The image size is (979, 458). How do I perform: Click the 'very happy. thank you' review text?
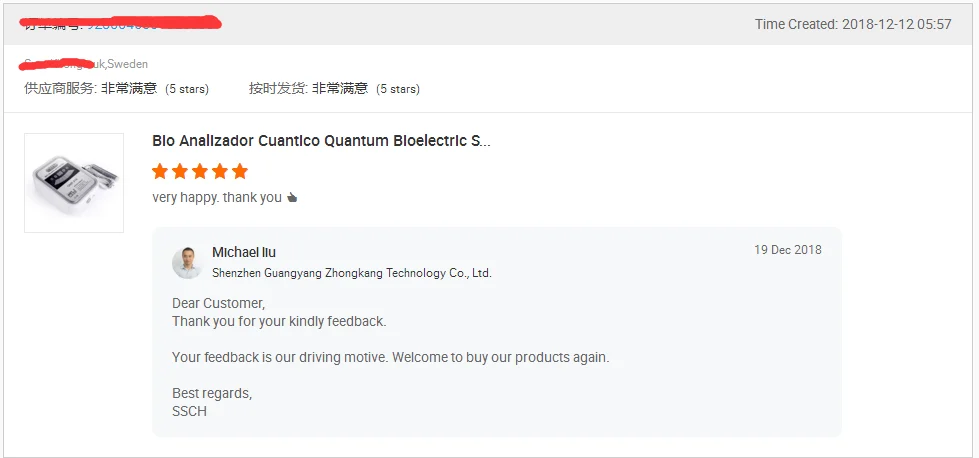[x=217, y=198]
